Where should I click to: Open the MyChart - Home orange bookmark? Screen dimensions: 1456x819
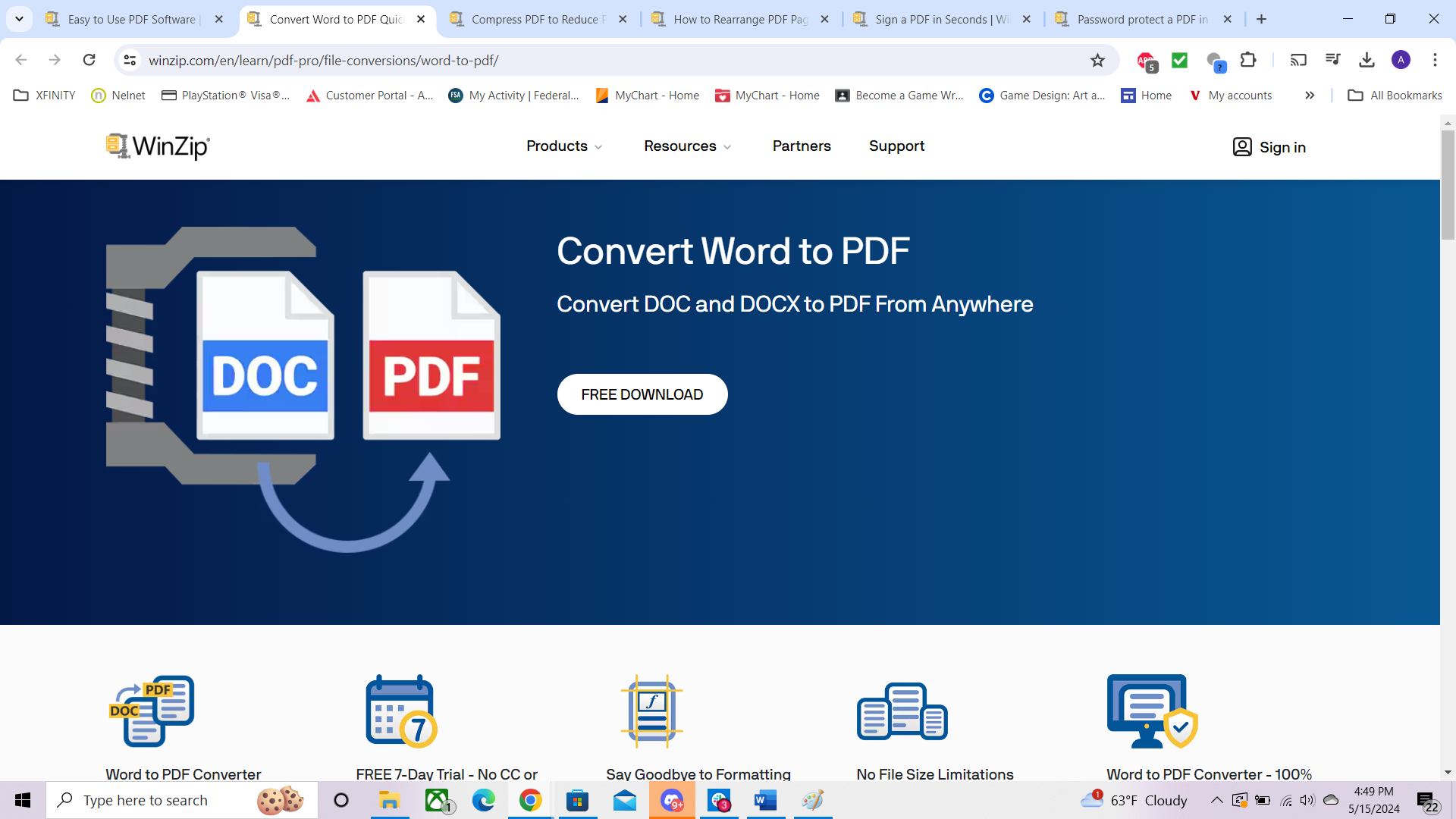click(648, 96)
